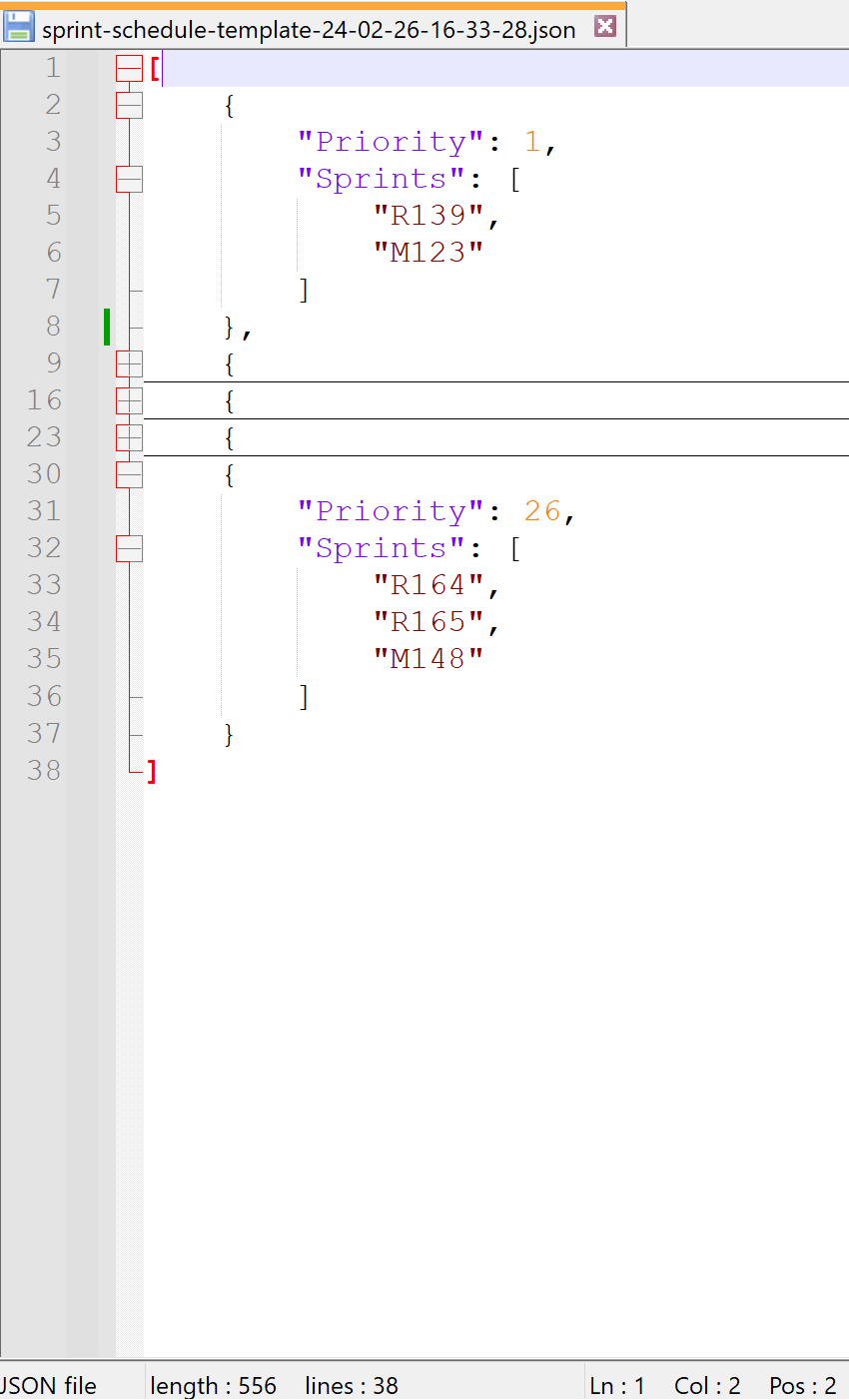Click the "M123" string
Image resolution: width=849 pixels, height=1400 pixels.
tap(429, 253)
